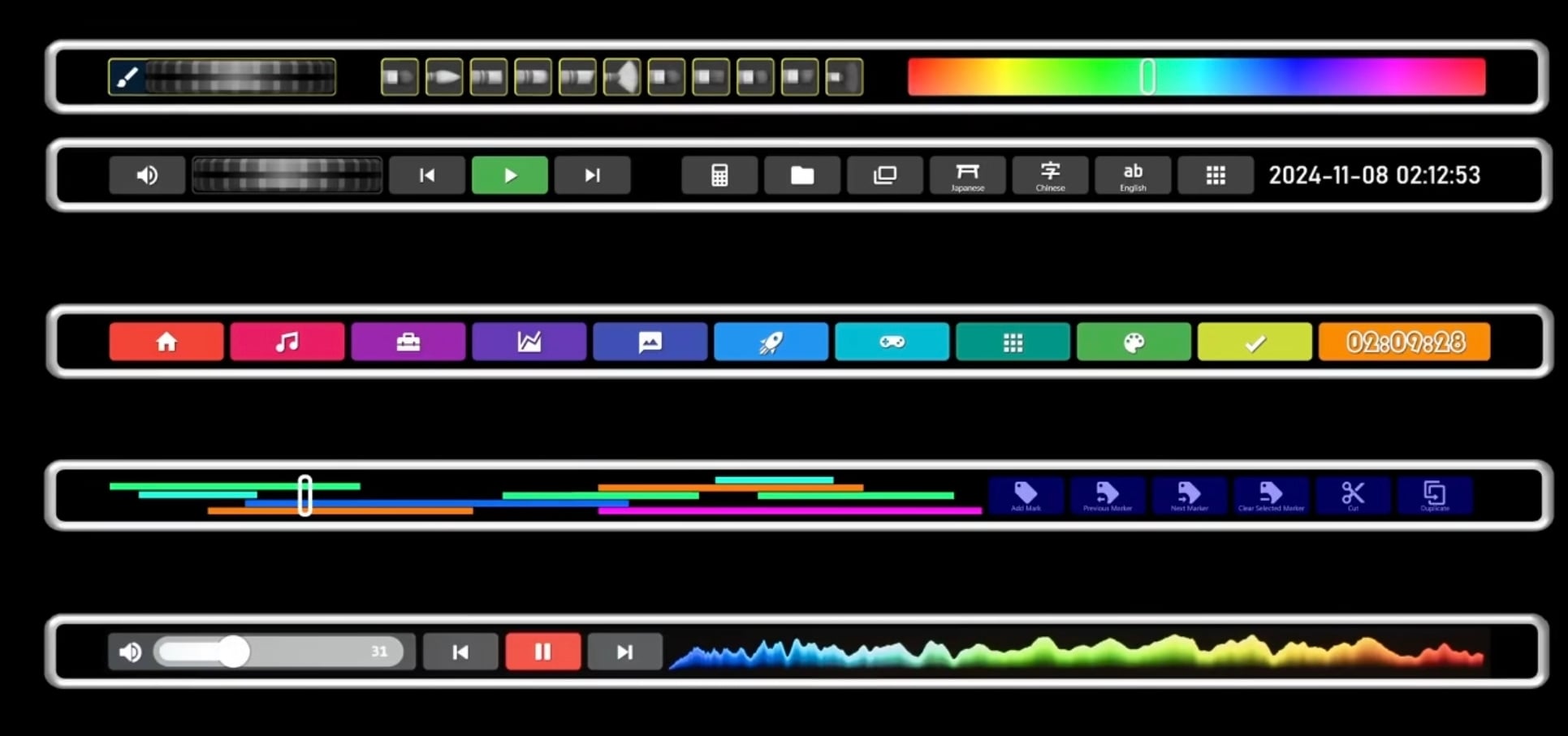The height and width of the screenshot is (736, 1568).
Task: Click the Add Mark tag icon
Action: pyautogui.click(x=1026, y=495)
